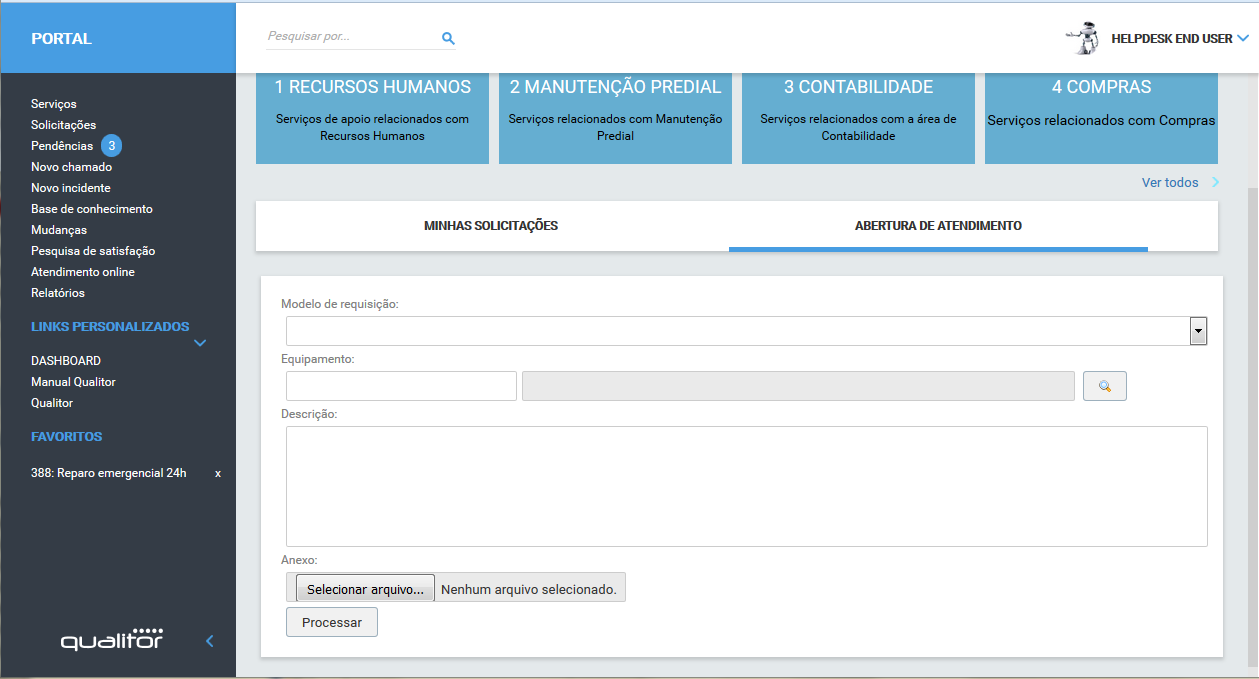Click the Pendências badge showing 3
This screenshot has width=1259, height=679.
[112, 146]
